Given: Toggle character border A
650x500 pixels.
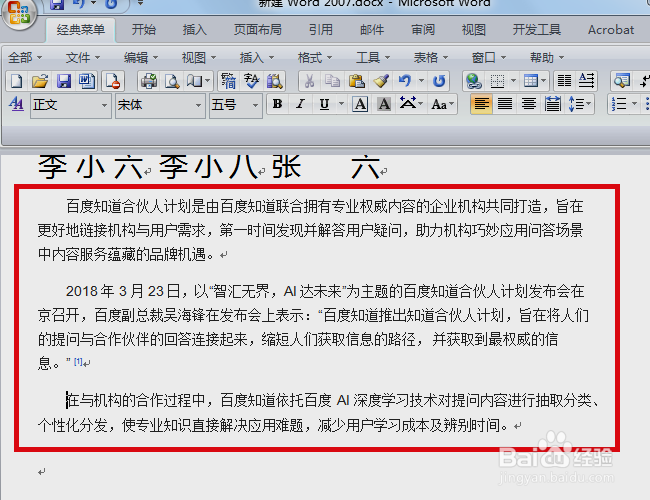Looking at the screenshot, I should (x=360, y=104).
